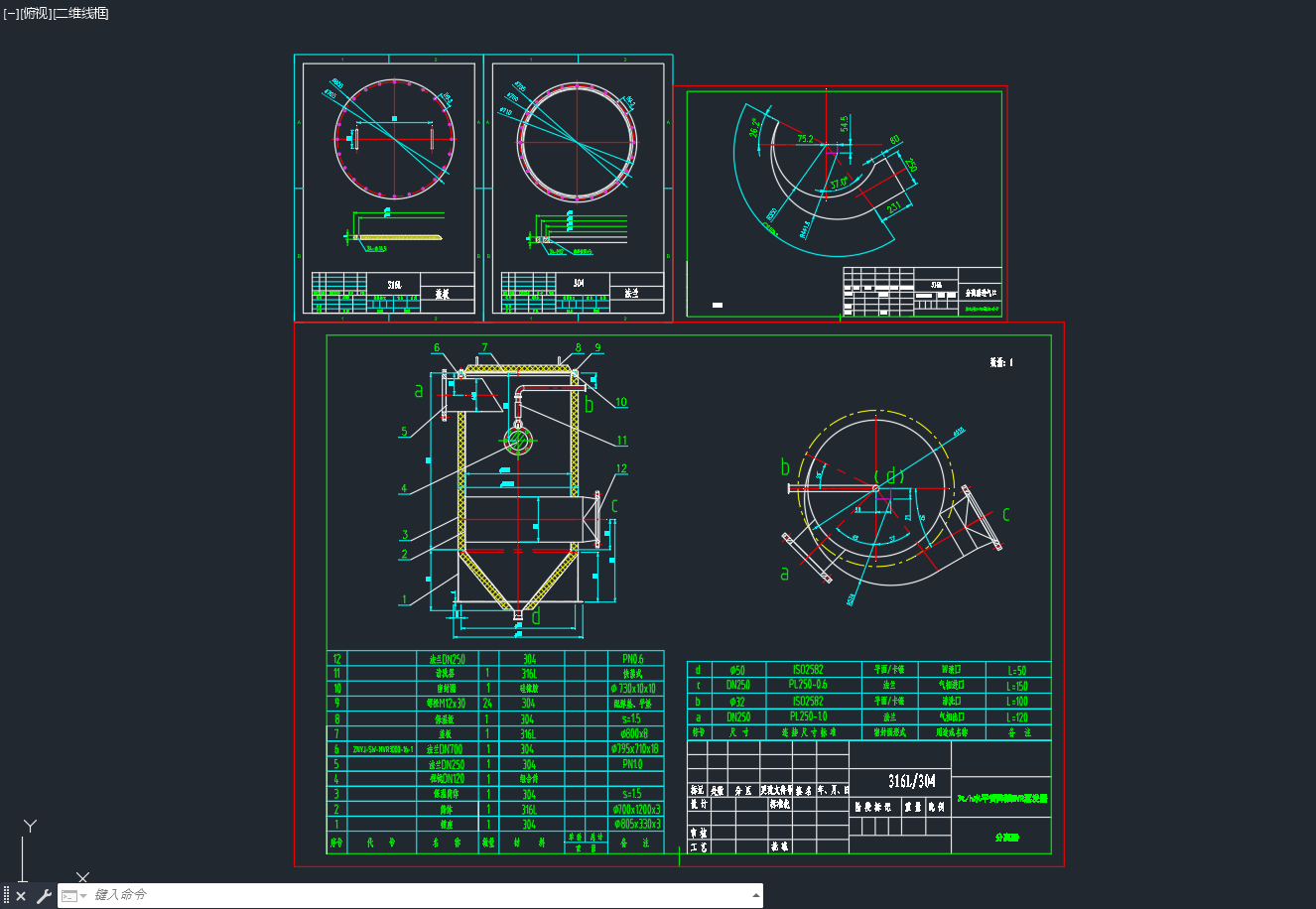Screen dimensions: 1316x909
Task: Open command line customize wrench menu
Action: [44, 896]
